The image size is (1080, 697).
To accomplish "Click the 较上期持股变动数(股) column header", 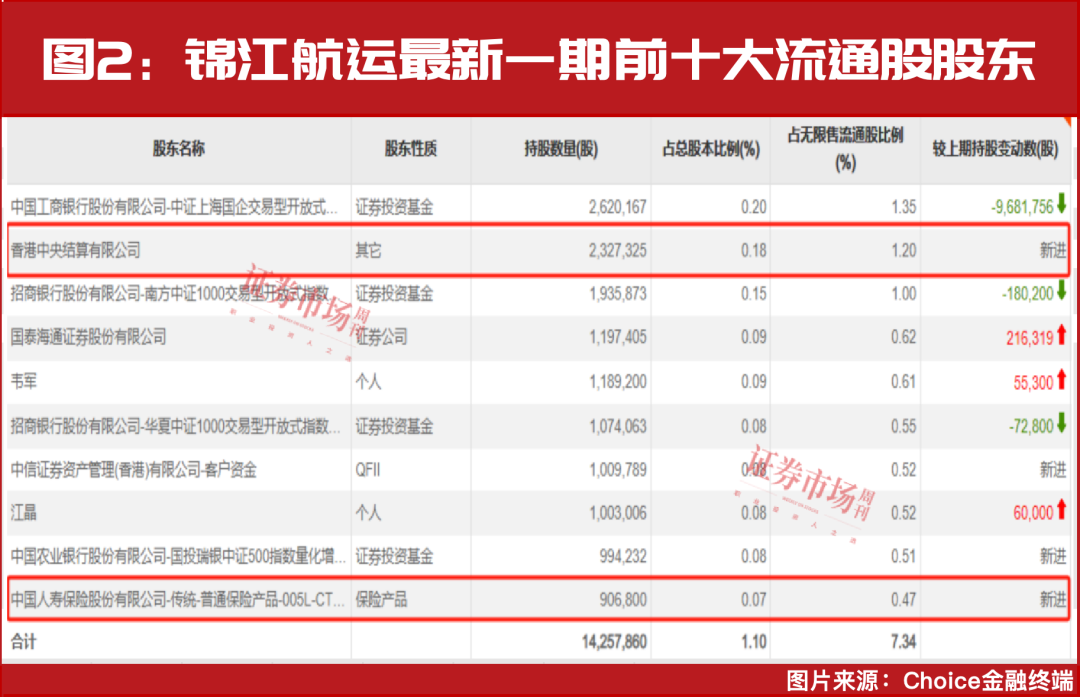I will [995, 149].
